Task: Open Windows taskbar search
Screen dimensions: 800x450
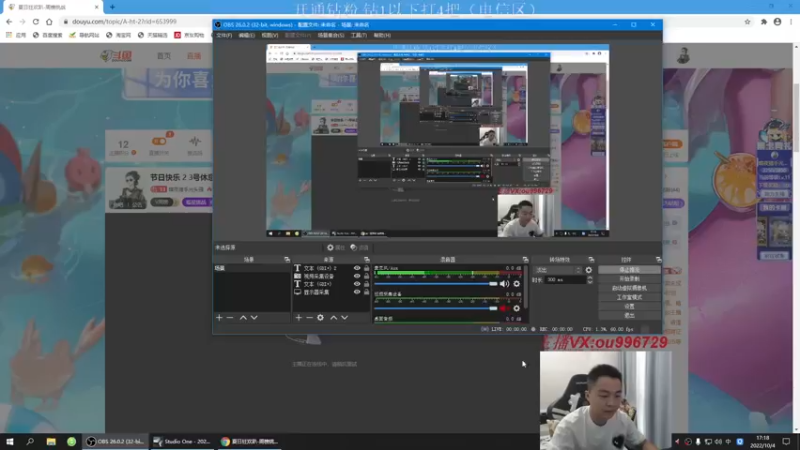Action: [30, 441]
